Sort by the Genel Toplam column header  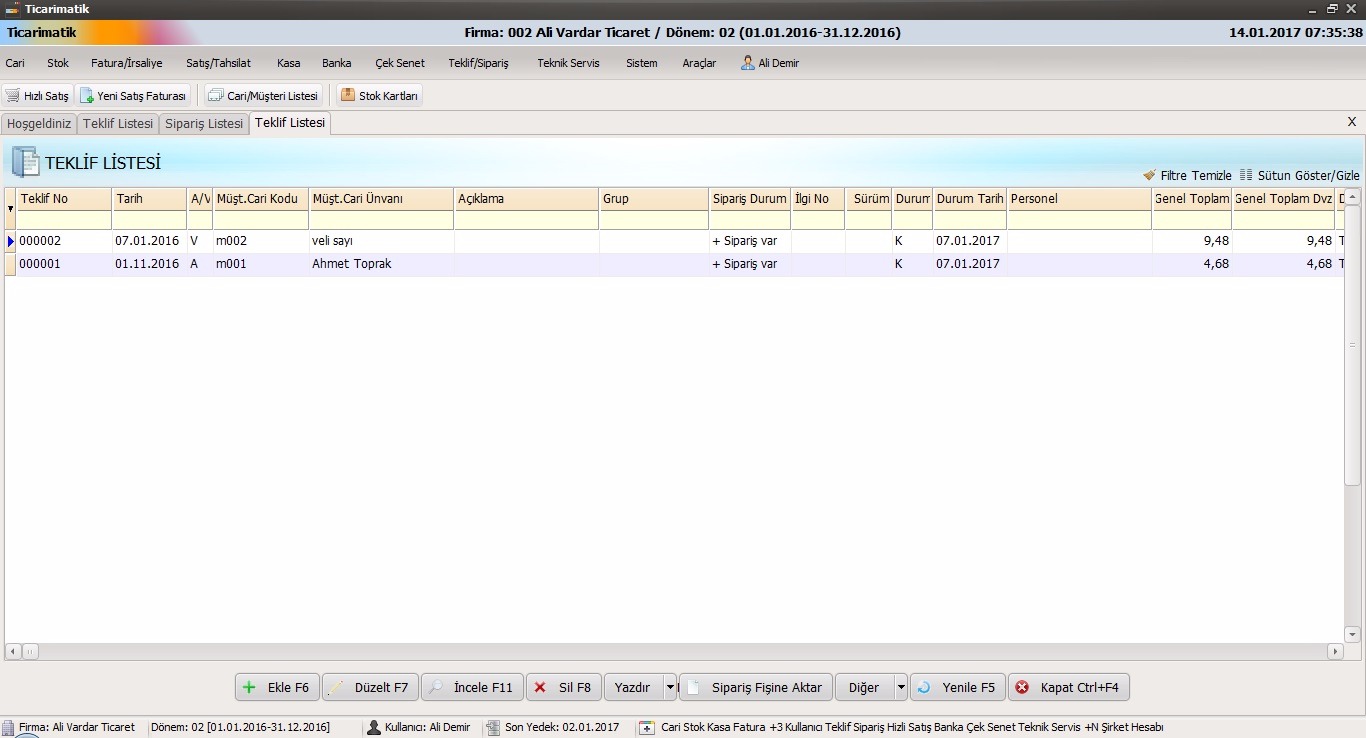coord(1191,199)
